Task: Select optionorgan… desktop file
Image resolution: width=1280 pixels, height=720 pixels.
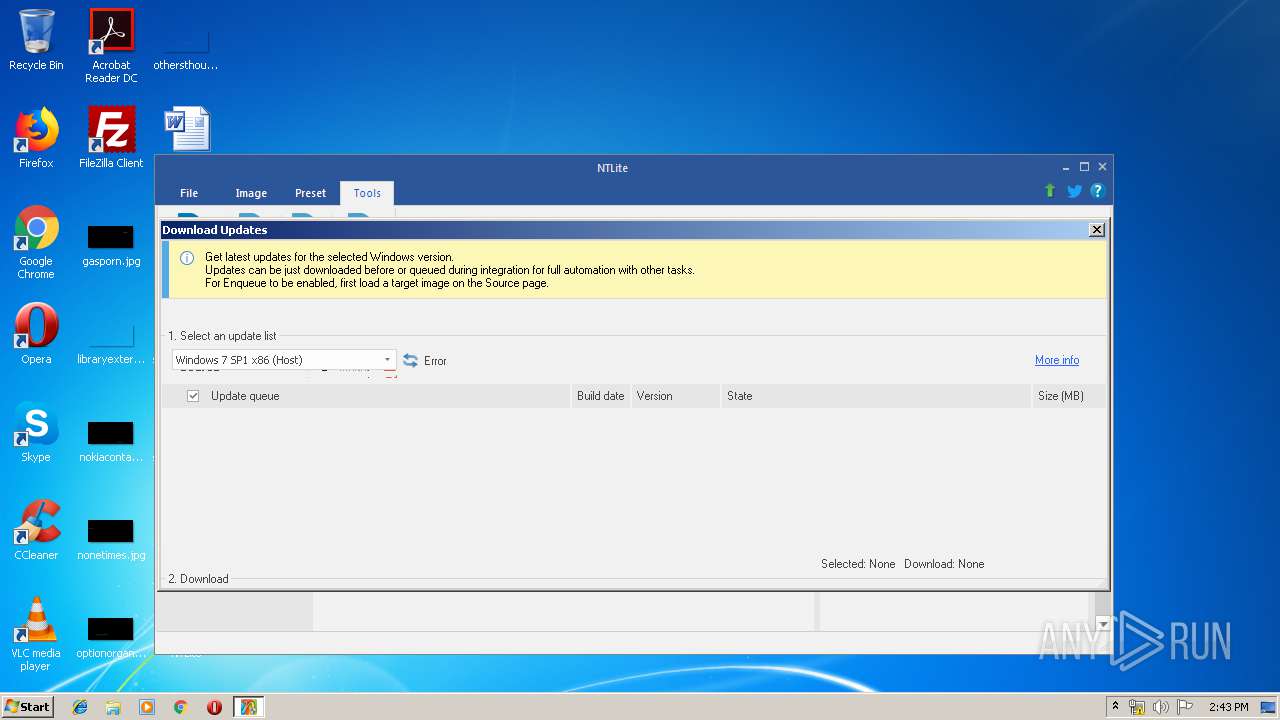Action: 111,639
